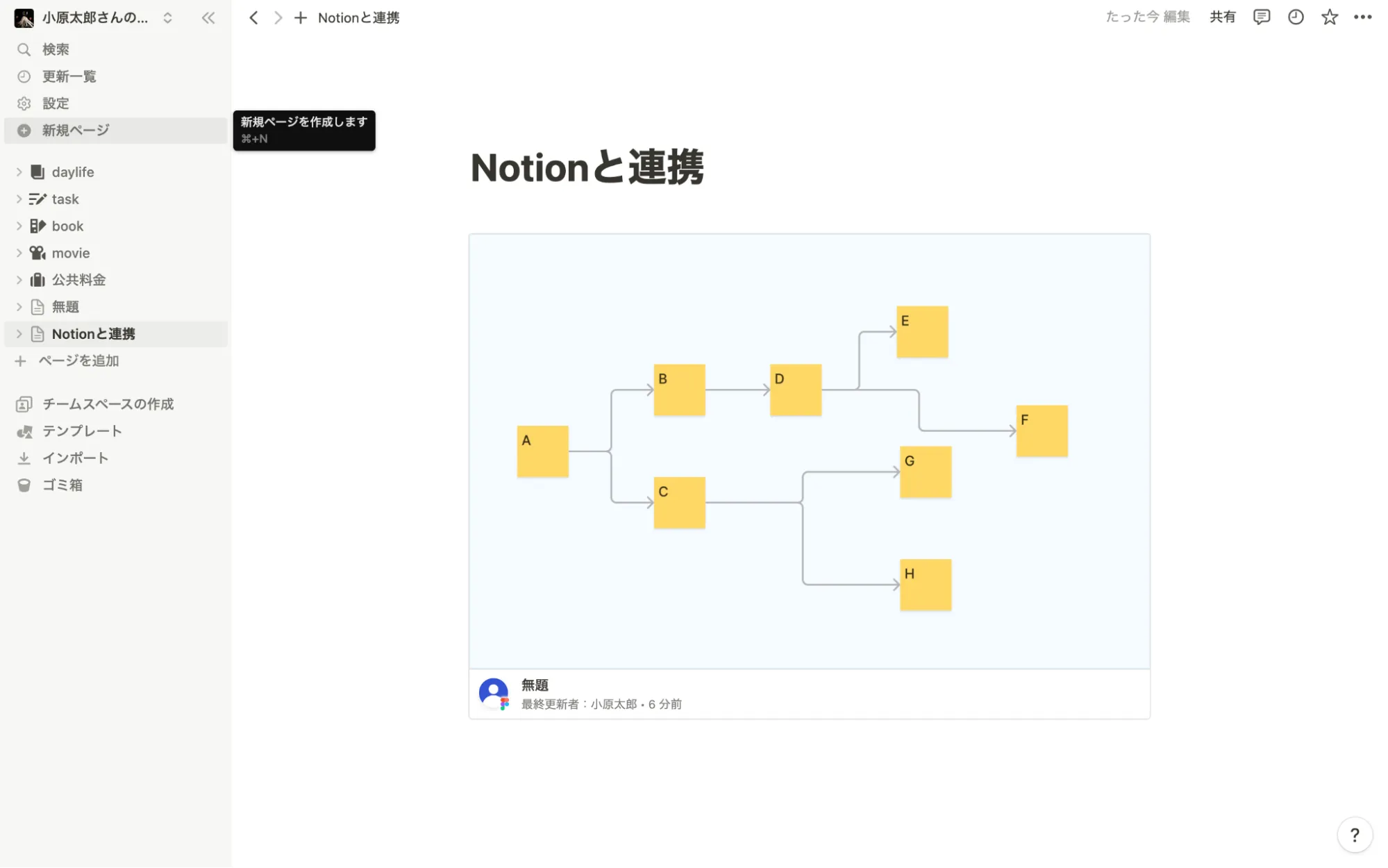The width and height of the screenshot is (1388, 868).
Task: Expand the 公共料金 page tree
Action: [x=19, y=280]
